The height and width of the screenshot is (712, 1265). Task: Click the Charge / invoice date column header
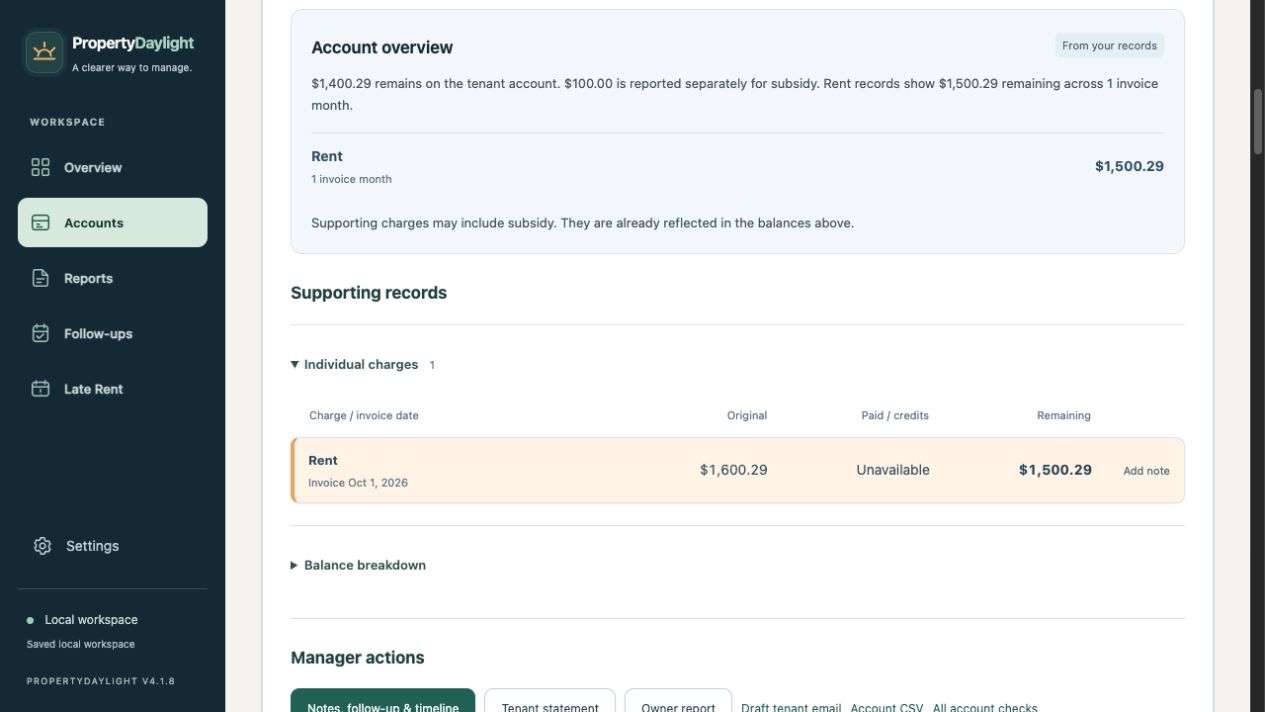point(364,416)
